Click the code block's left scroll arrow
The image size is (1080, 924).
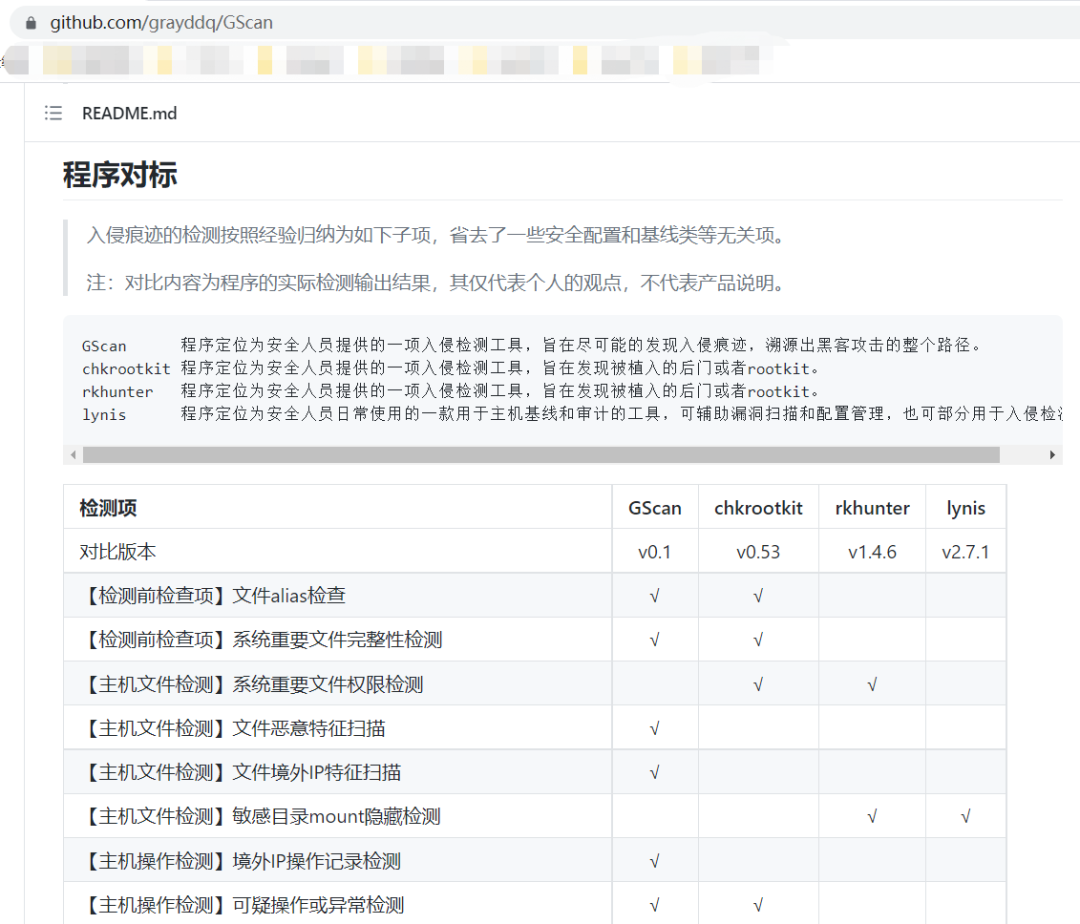click(73, 455)
